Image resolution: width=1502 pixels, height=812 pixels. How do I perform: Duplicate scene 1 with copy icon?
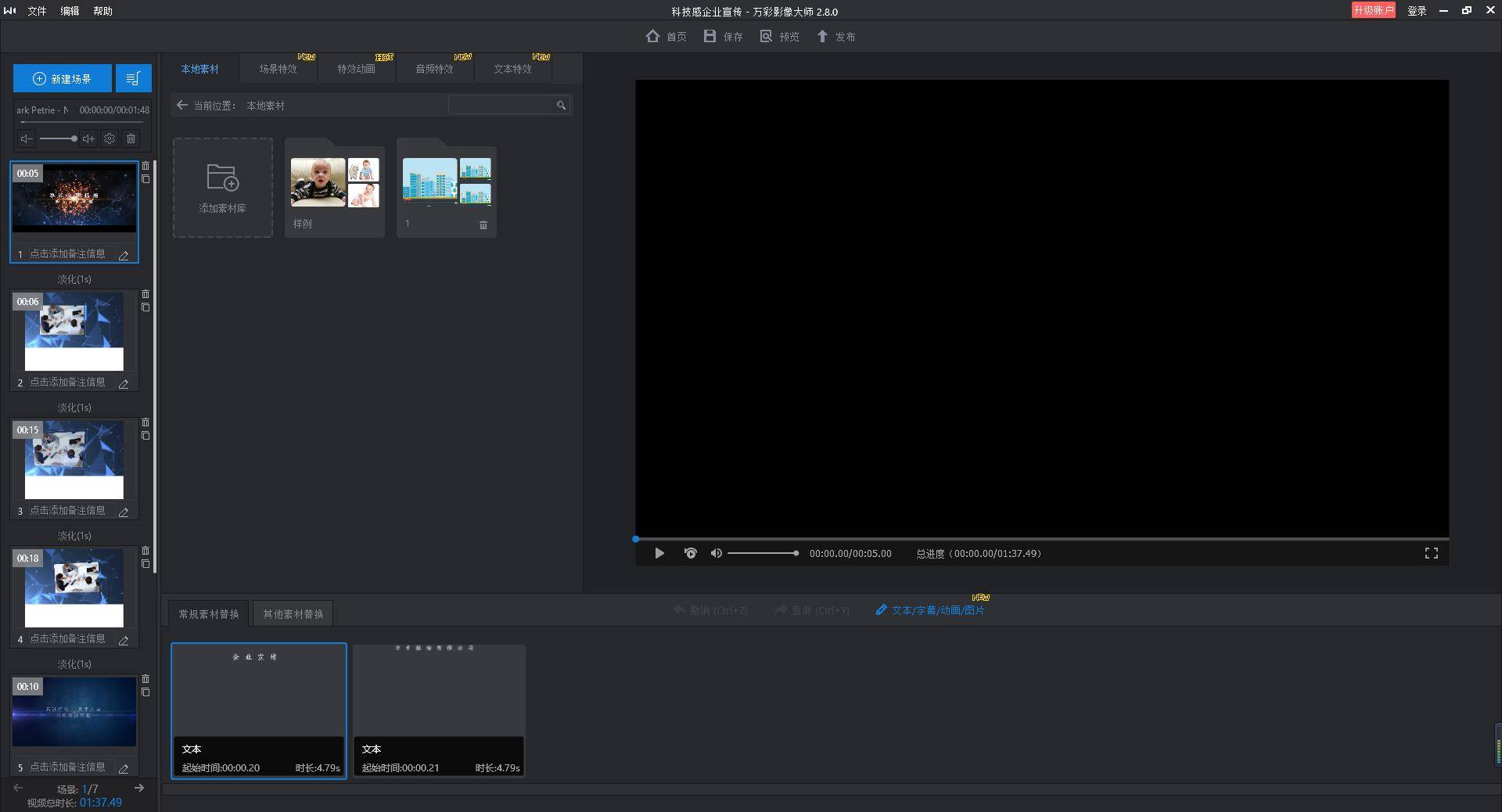coord(146,179)
